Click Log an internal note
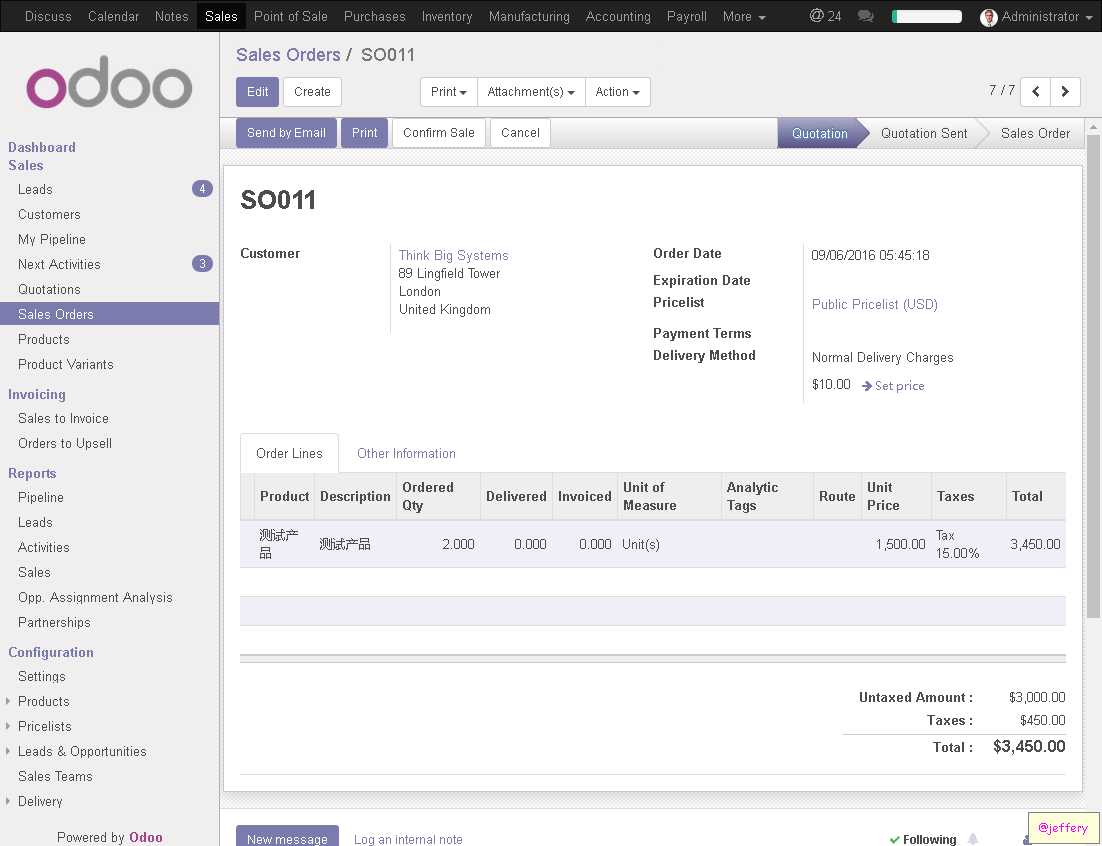This screenshot has height=846, width=1102. [408, 839]
